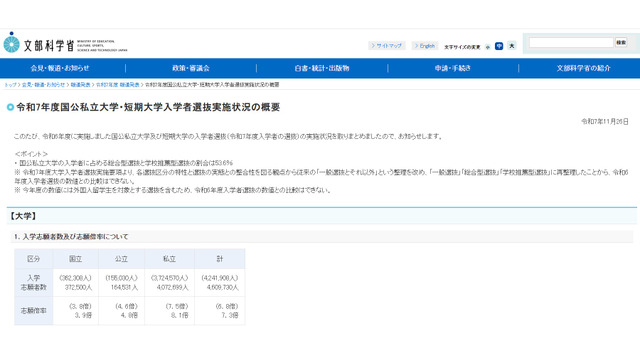
Task: Click heading 1. 入学志願者数及び志願倍率について
Action: point(71,237)
